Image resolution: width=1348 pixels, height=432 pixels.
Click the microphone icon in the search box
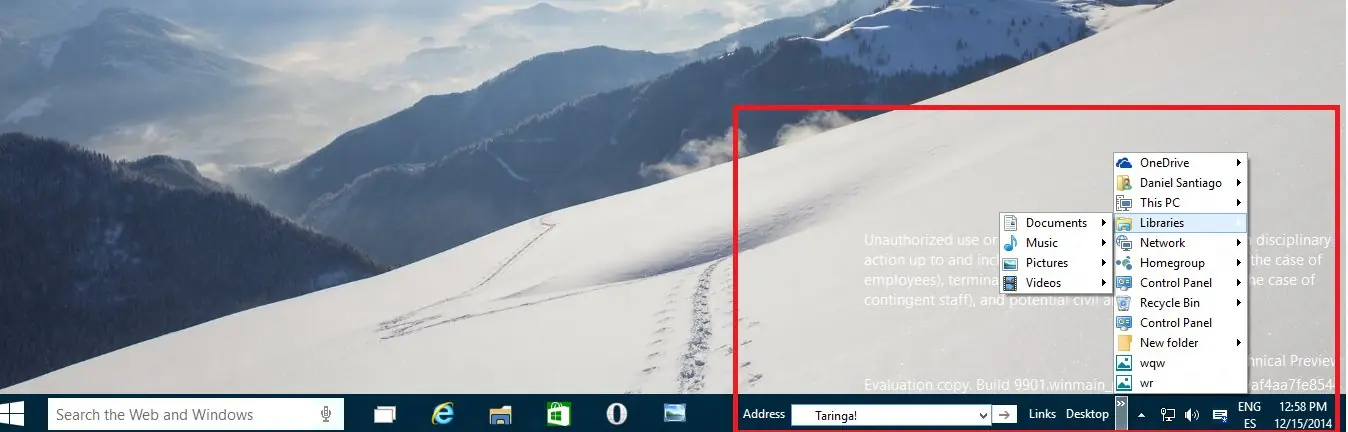click(326, 414)
